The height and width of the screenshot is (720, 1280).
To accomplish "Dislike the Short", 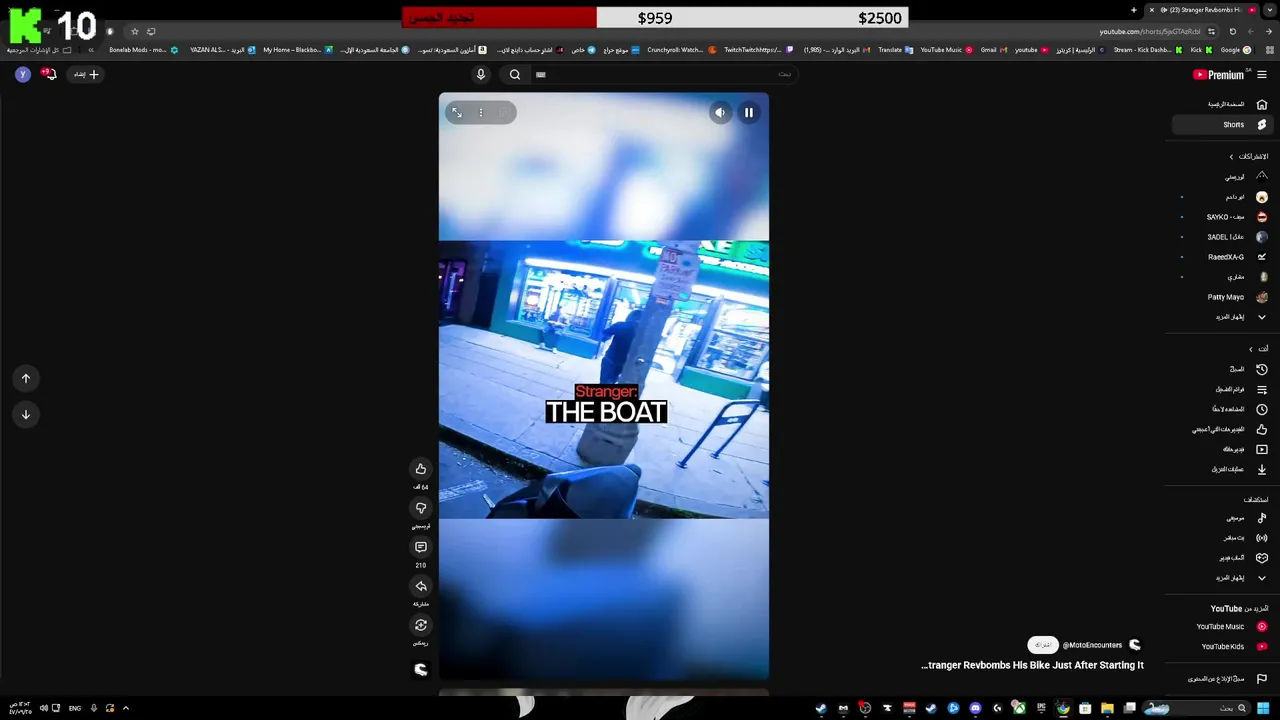I will [x=421, y=508].
